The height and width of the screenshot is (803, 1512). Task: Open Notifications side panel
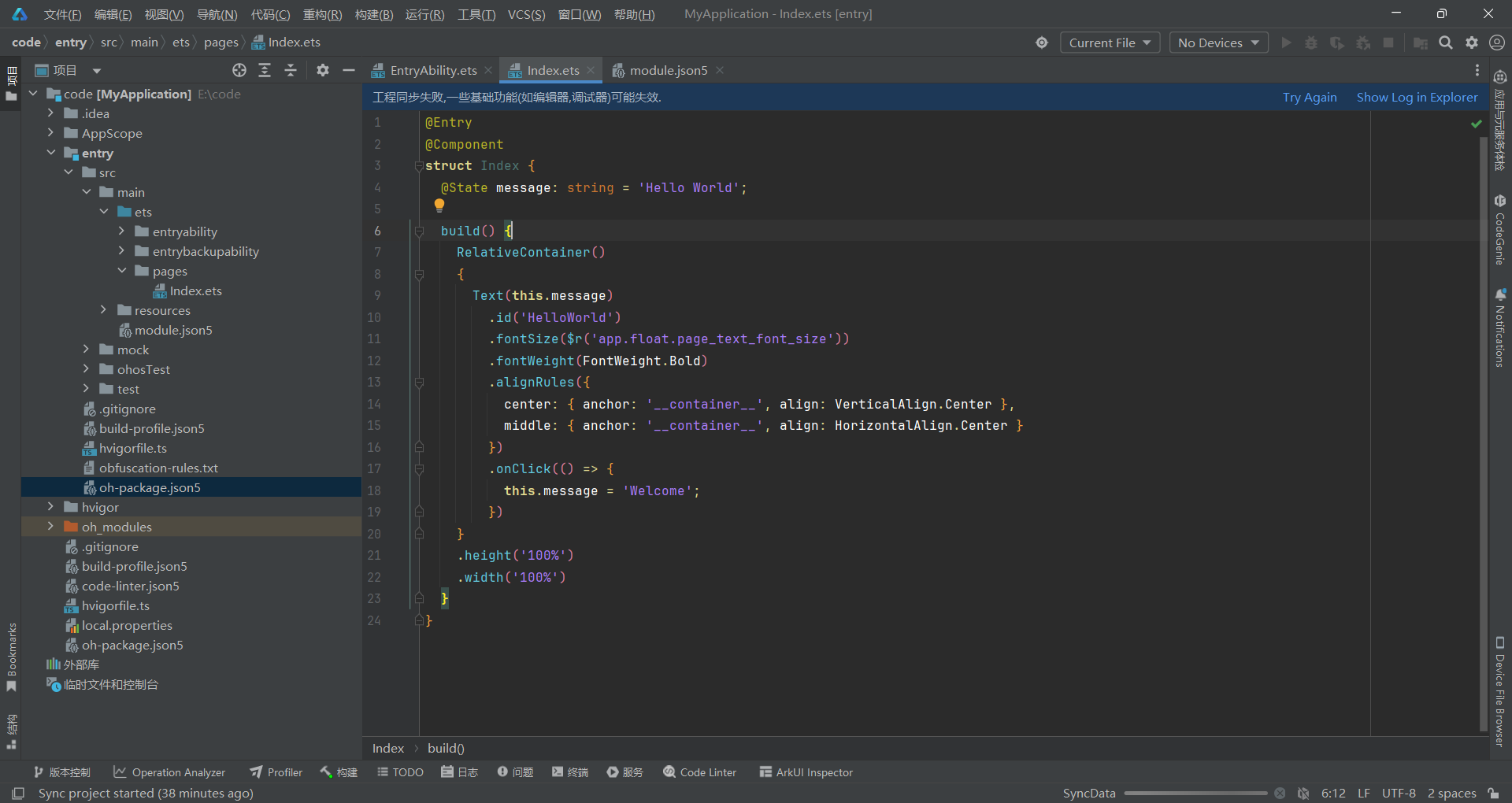1499,327
